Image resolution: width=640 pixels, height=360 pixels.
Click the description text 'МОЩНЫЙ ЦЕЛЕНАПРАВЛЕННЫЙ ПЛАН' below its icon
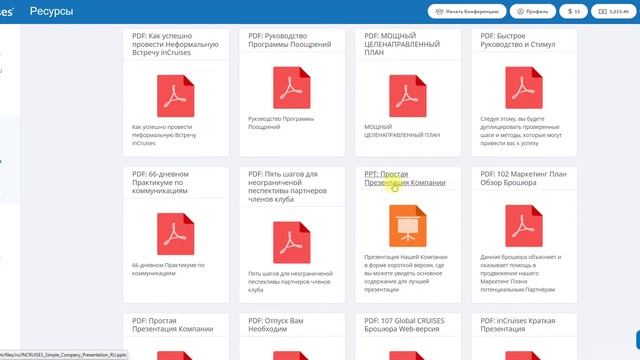(x=402, y=131)
